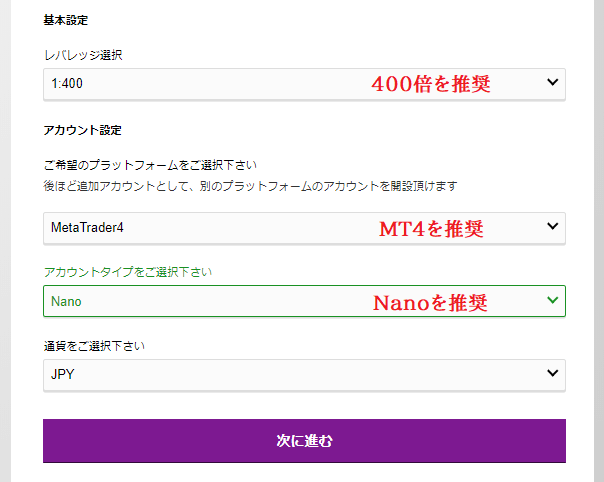Click the red Nanoを推奨 annotation
This screenshot has width=604, height=482.
[430, 302]
